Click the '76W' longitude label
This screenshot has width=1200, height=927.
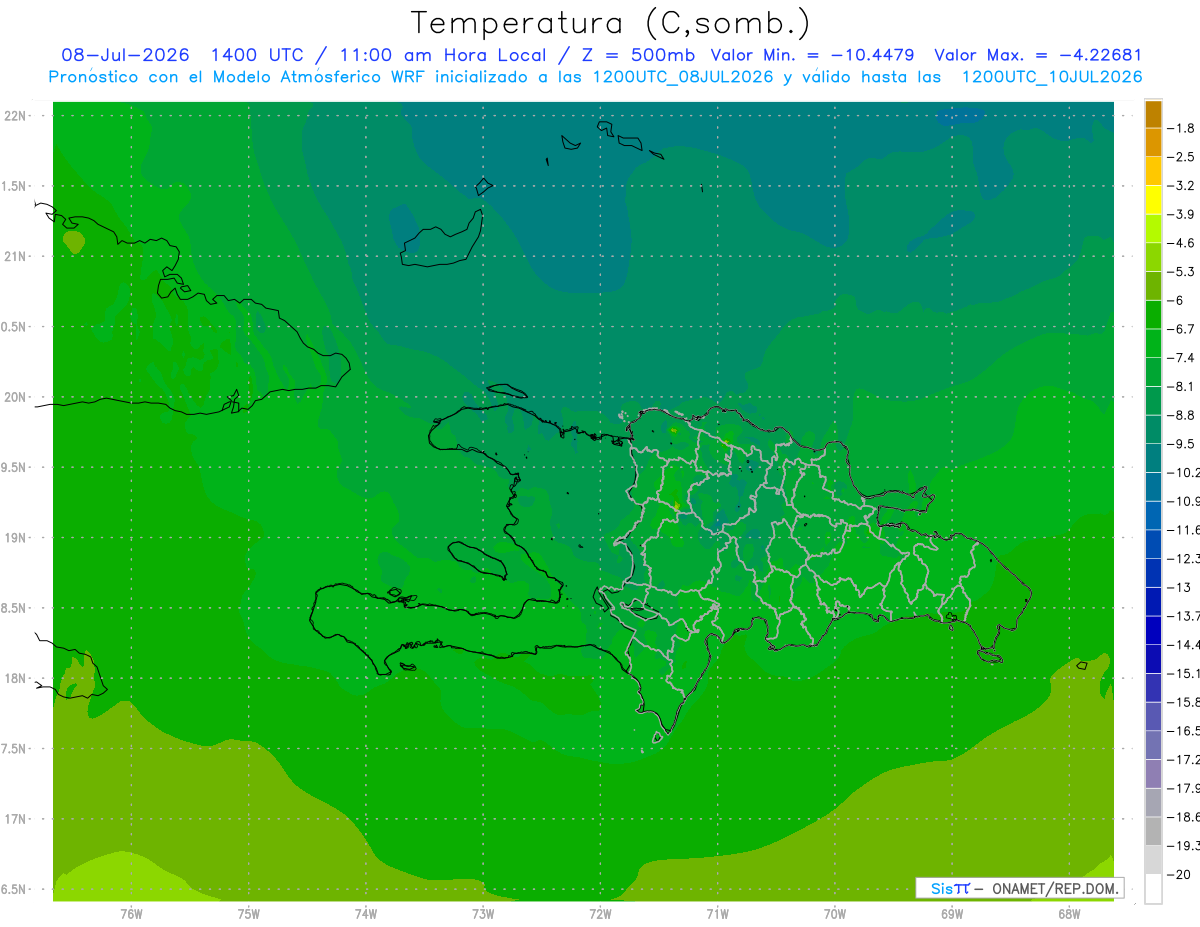click(131, 914)
